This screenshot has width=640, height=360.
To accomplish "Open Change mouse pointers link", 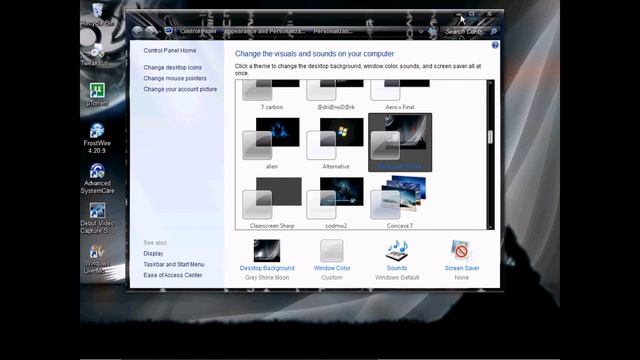I will tap(175, 78).
